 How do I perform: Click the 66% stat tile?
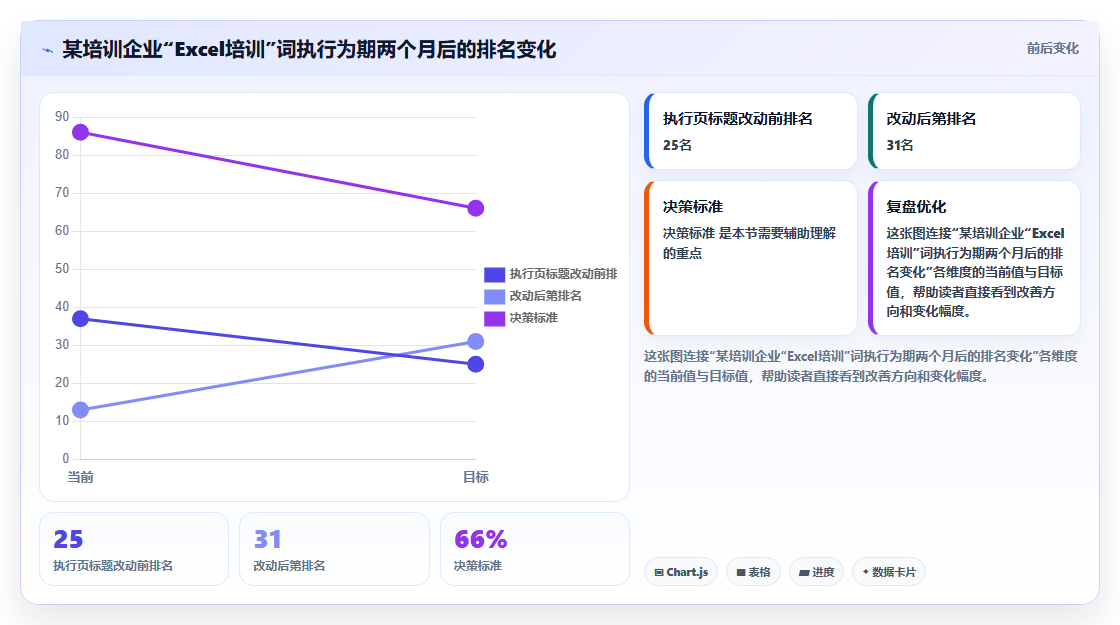(x=535, y=549)
